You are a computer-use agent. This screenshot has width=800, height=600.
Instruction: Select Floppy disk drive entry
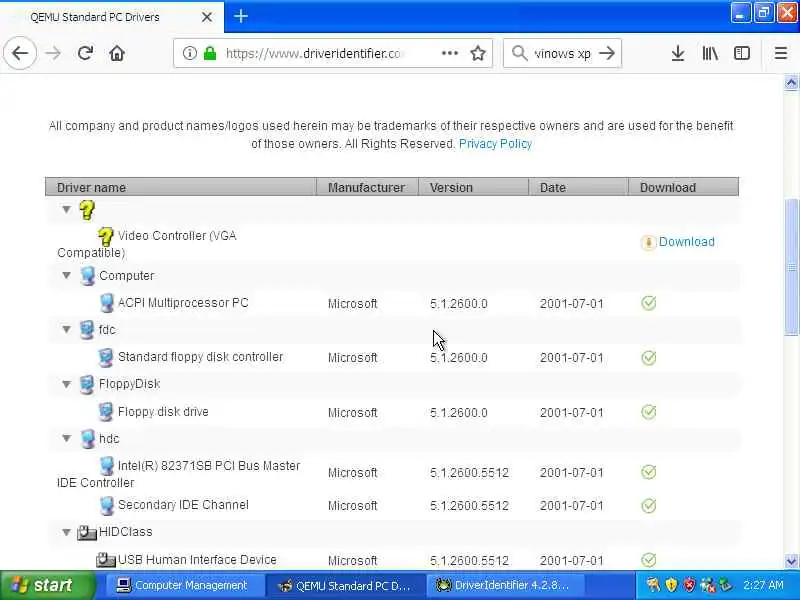[163, 412]
